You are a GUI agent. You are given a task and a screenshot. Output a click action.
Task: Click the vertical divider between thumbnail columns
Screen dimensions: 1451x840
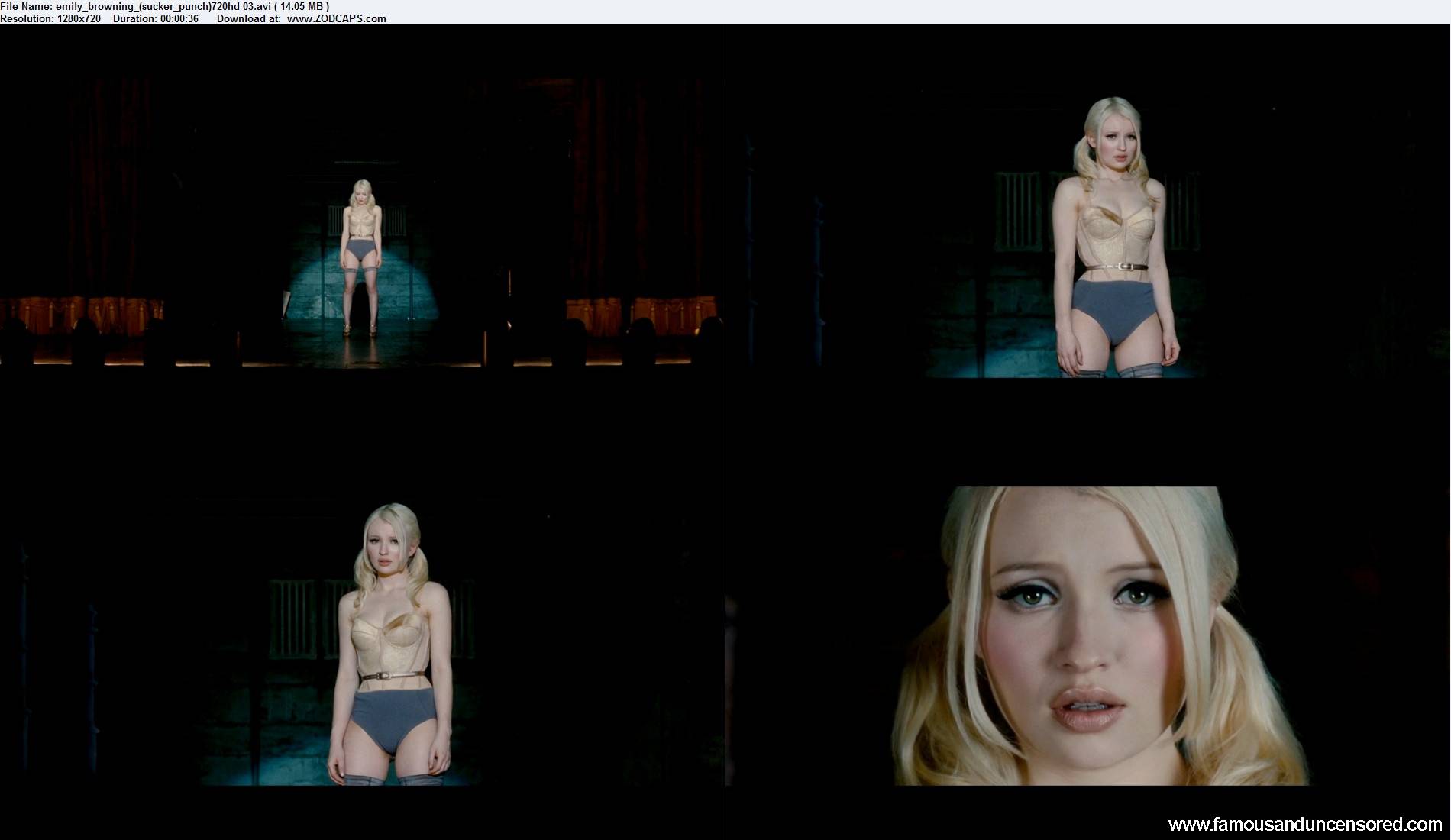click(x=725, y=428)
